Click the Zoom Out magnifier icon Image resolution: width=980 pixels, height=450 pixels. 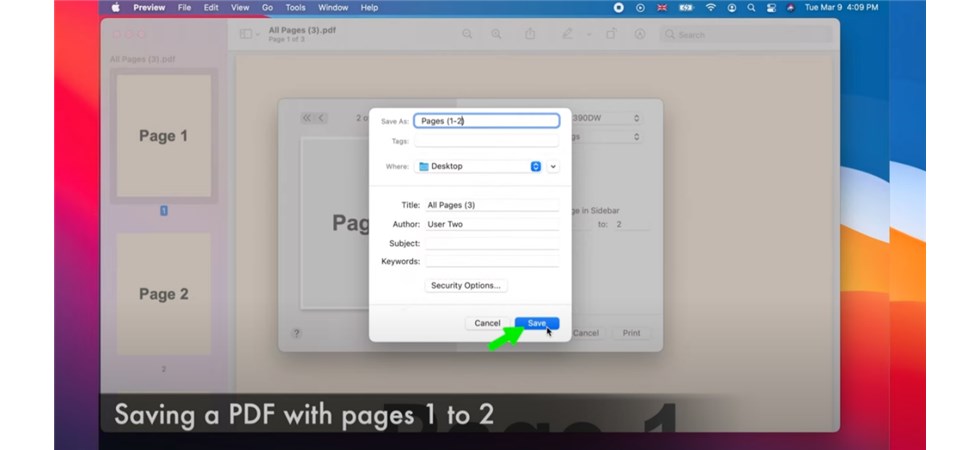[x=467, y=34]
